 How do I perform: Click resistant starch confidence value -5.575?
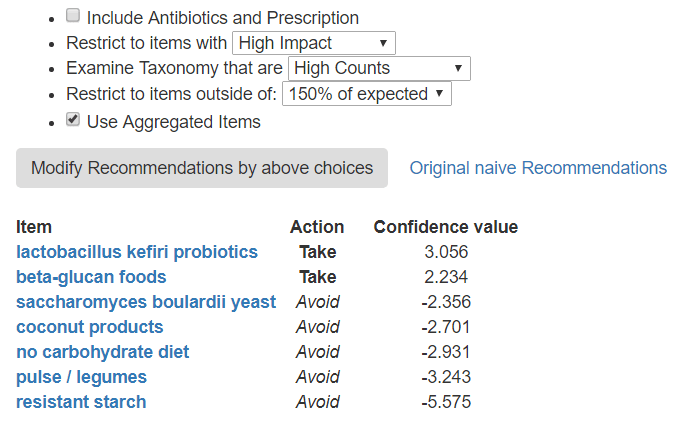(x=446, y=402)
